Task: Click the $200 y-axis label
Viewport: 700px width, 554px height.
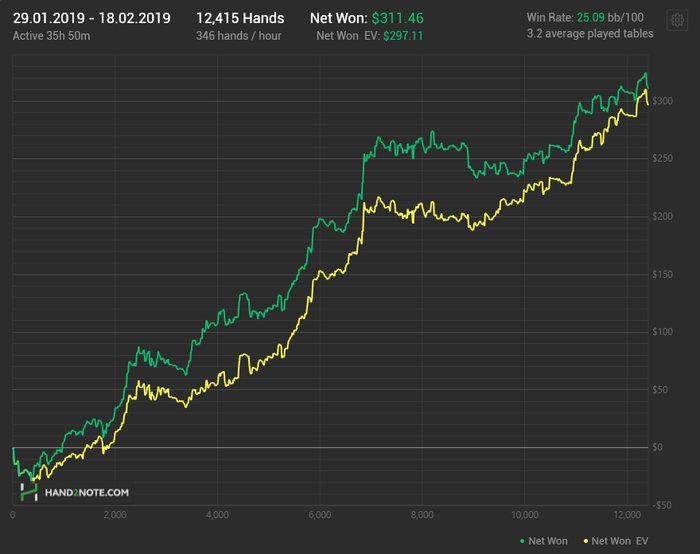Action: coord(662,217)
